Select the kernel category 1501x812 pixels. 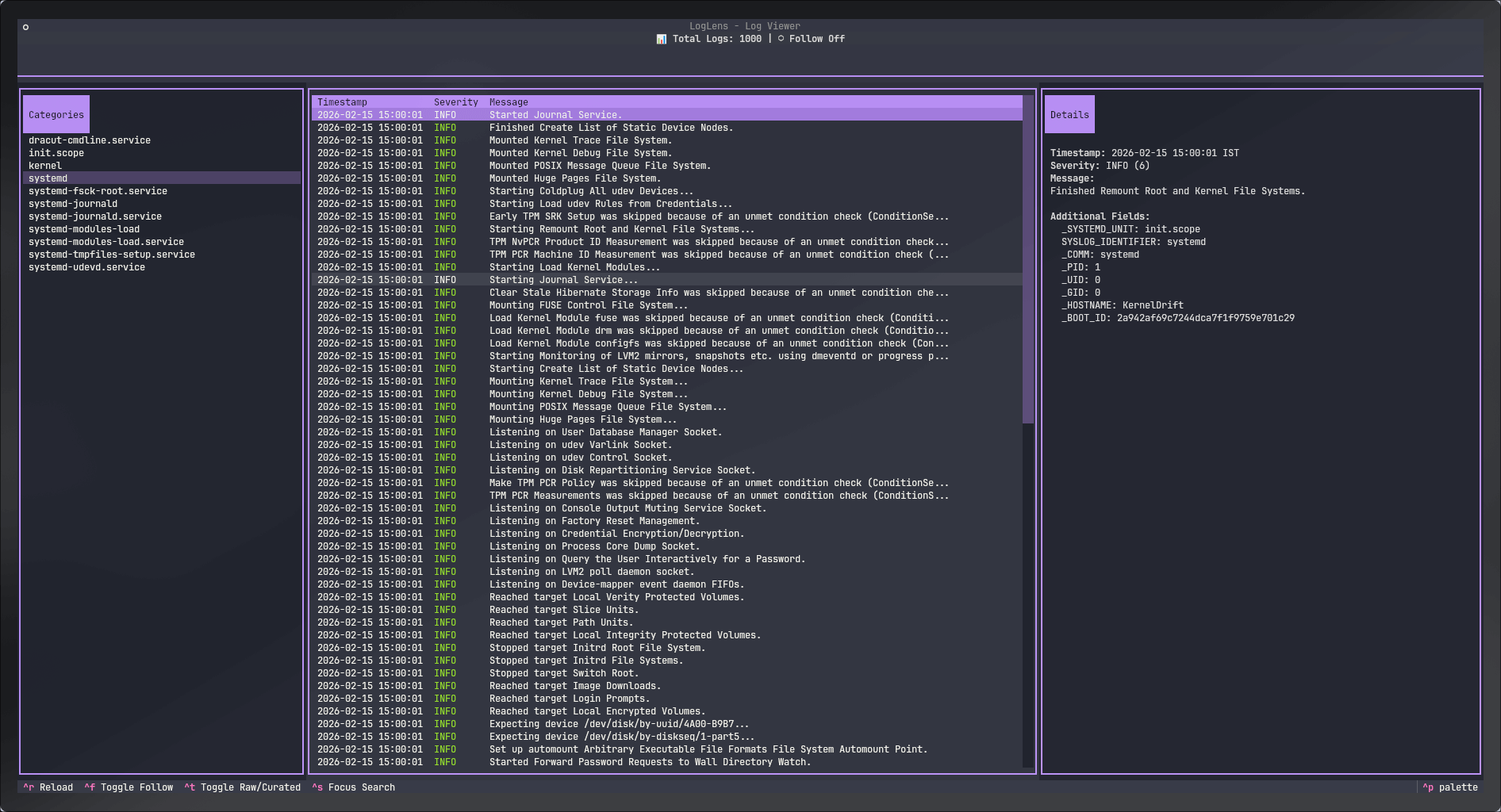(45, 166)
